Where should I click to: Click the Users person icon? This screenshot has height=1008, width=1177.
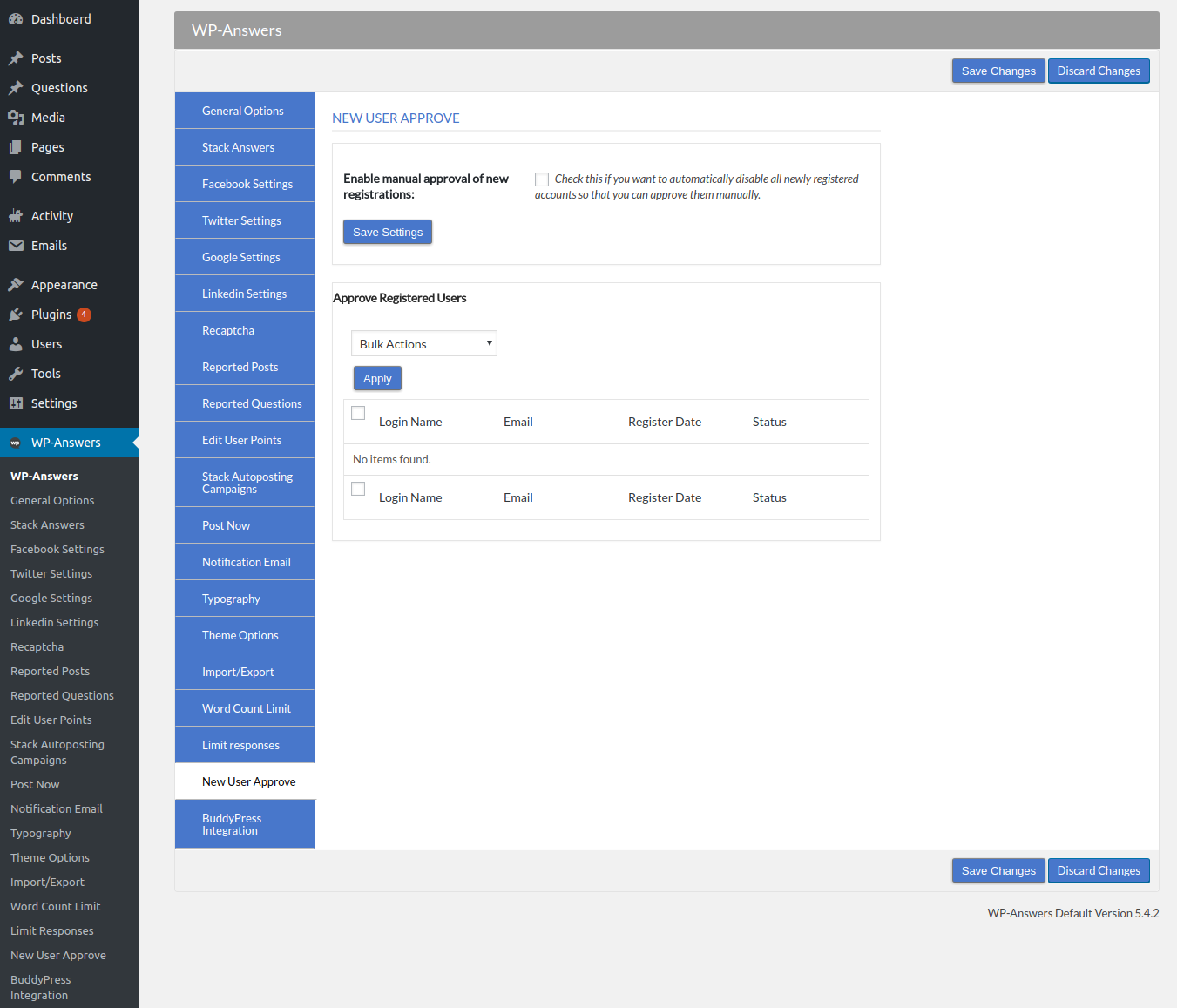point(16,344)
